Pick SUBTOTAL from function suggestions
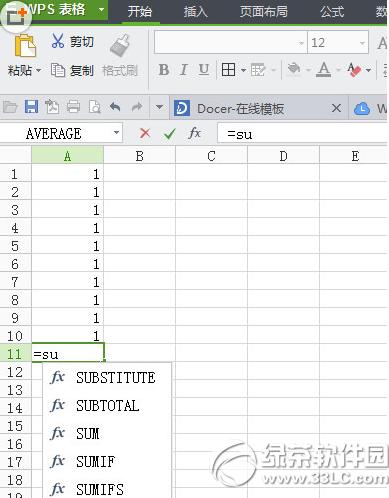The width and height of the screenshot is (389, 498). (x=108, y=406)
